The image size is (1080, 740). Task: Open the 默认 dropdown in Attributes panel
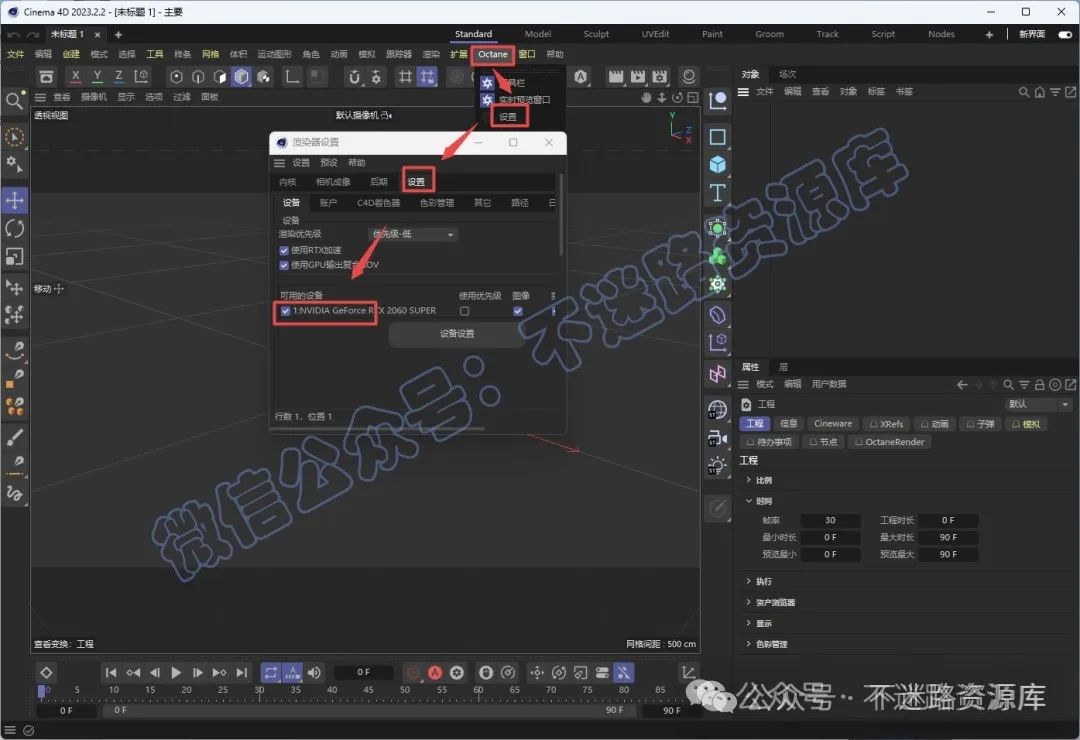pyautogui.click(x=1038, y=404)
